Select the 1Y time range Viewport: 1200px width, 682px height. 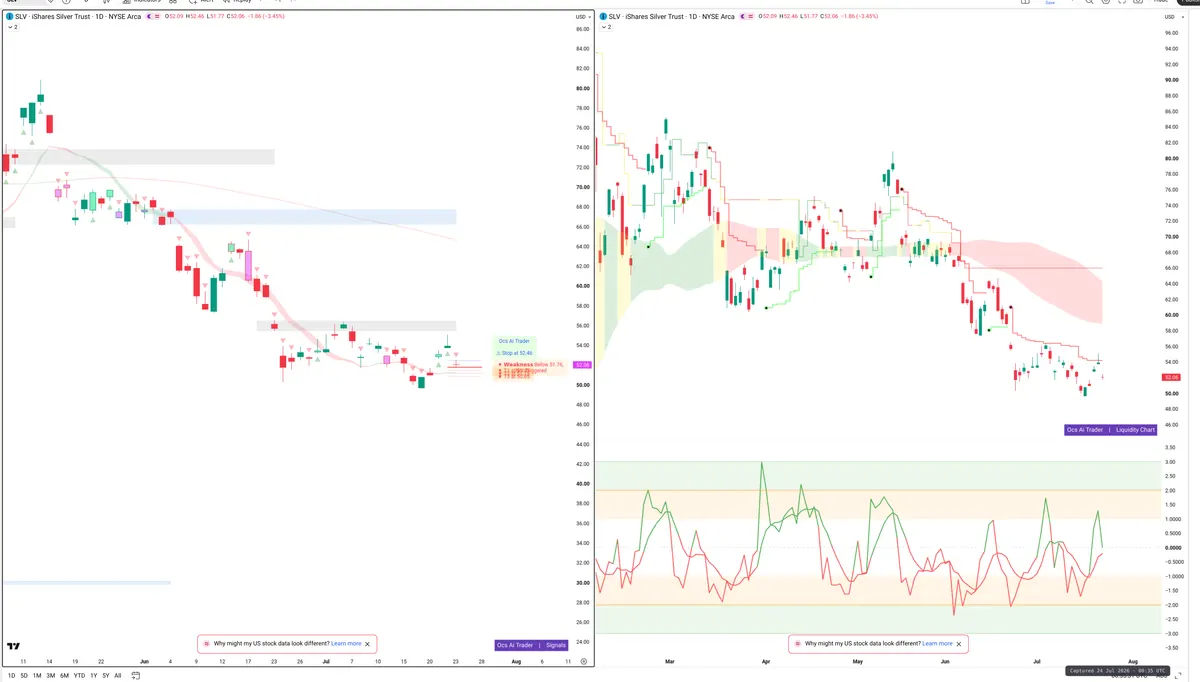click(x=93, y=676)
